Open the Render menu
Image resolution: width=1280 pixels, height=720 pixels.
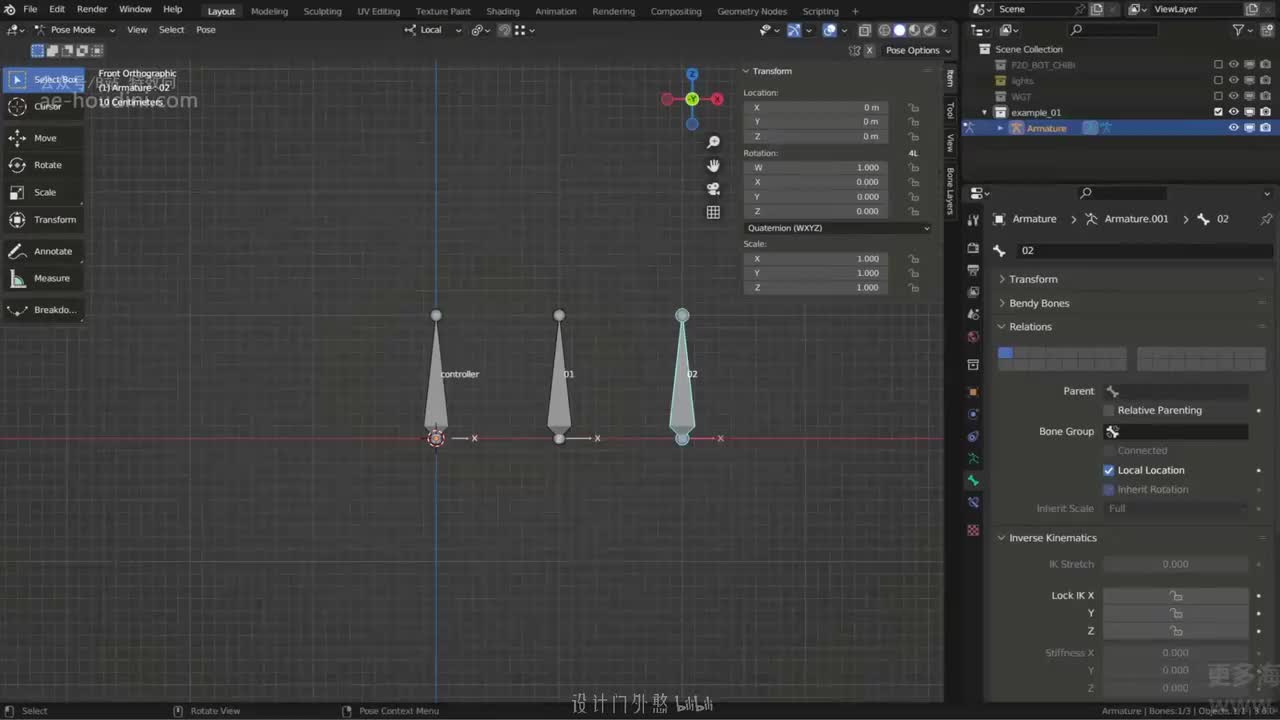point(92,9)
